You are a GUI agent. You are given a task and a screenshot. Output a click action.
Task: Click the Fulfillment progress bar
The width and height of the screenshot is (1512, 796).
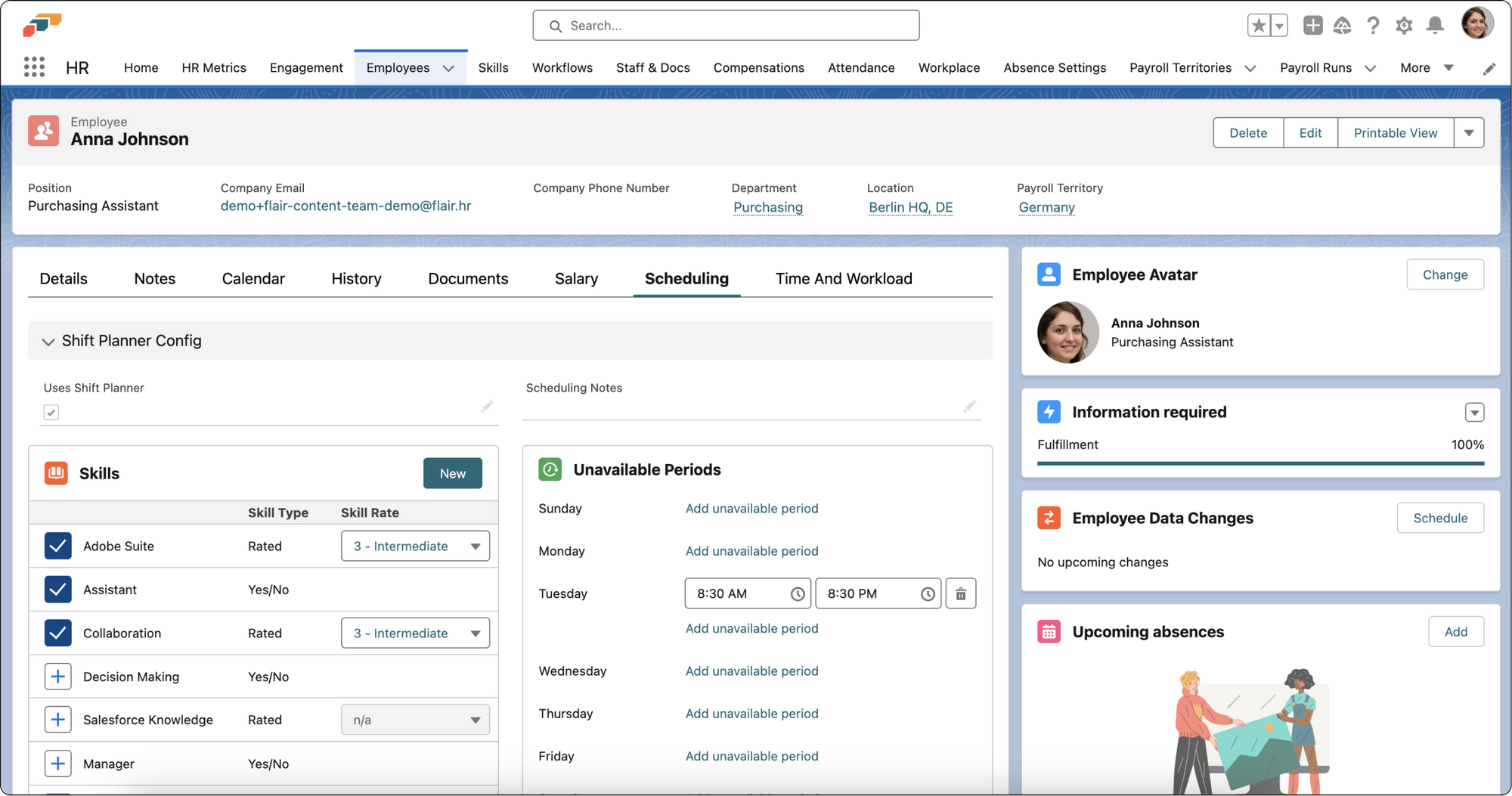(x=1260, y=463)
